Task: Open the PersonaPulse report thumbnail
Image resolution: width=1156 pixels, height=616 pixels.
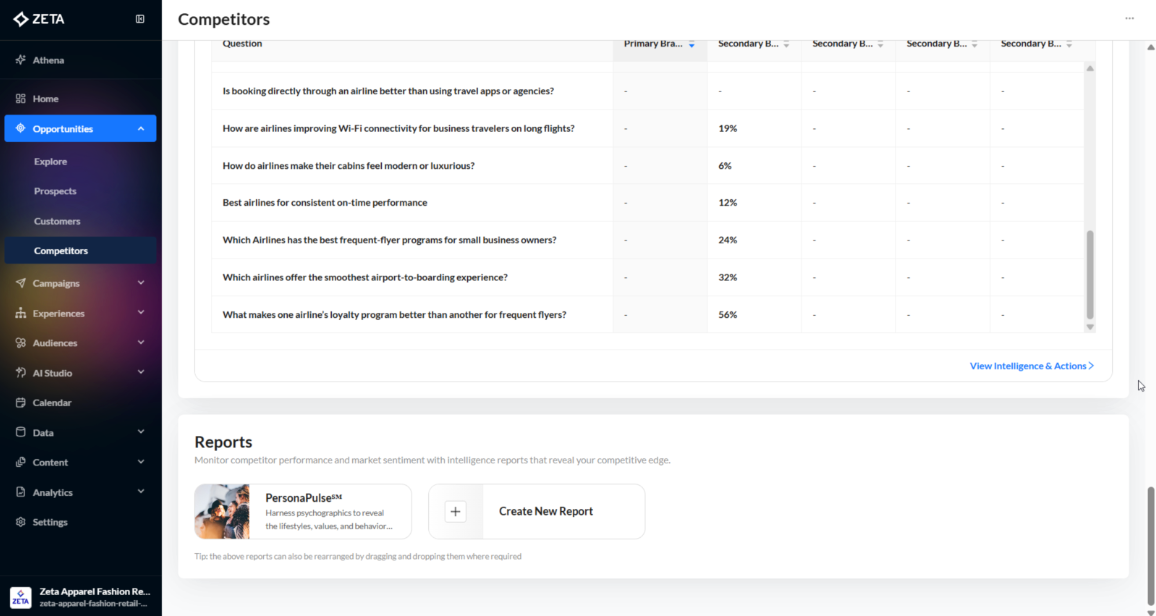Action: (222, 511)
